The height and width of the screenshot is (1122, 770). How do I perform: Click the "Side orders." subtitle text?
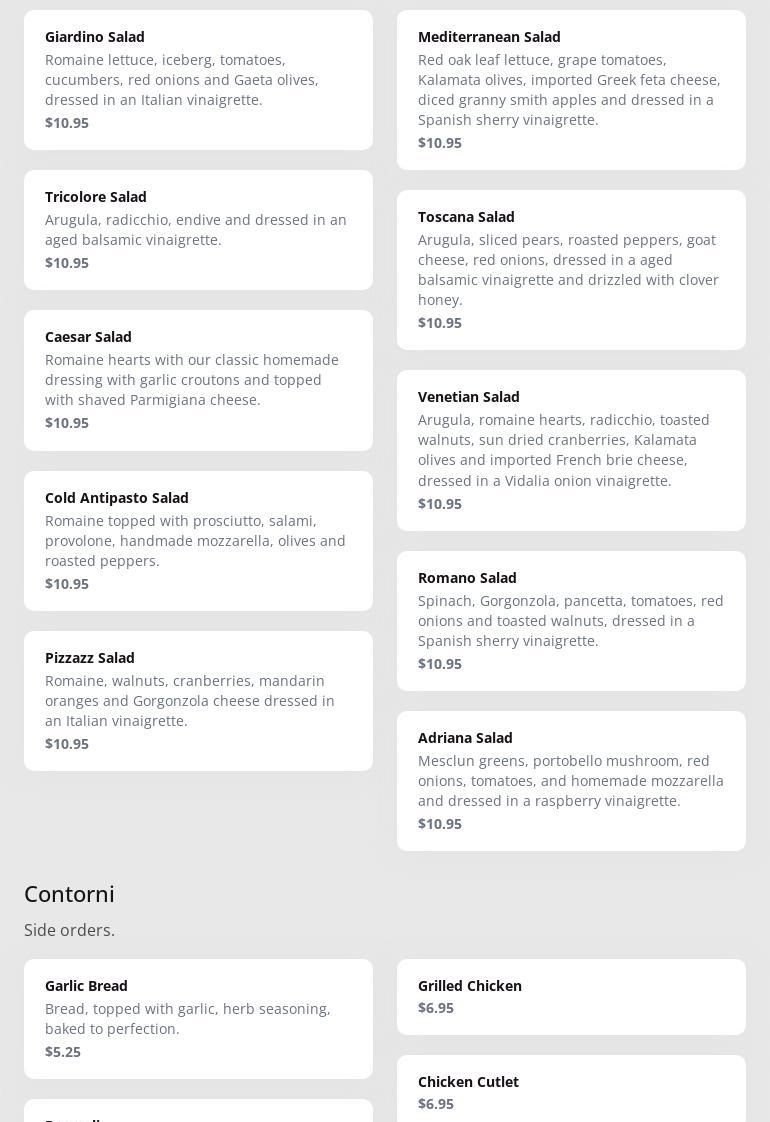point(69,930)
